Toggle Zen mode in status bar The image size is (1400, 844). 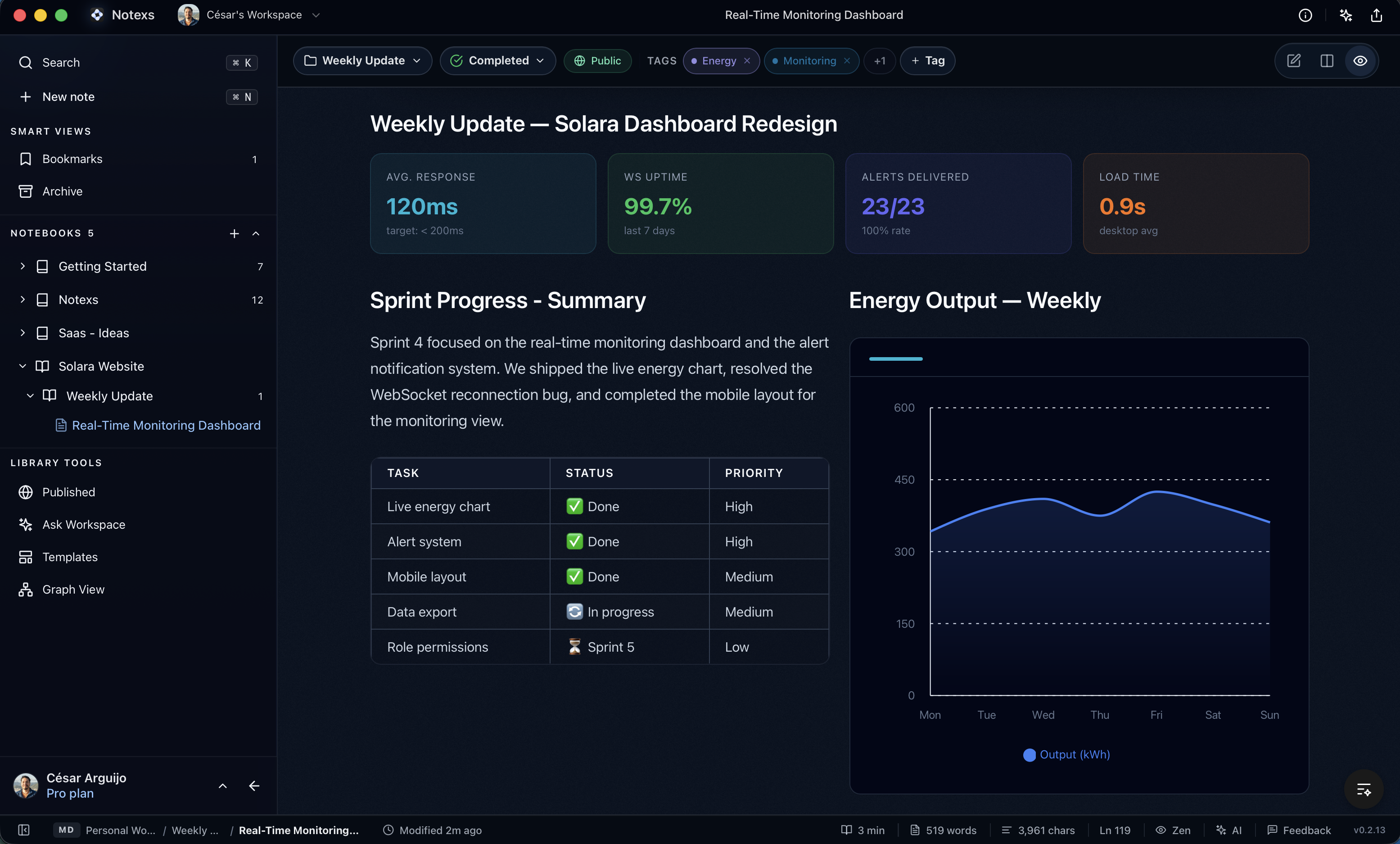click(1173, 830)
